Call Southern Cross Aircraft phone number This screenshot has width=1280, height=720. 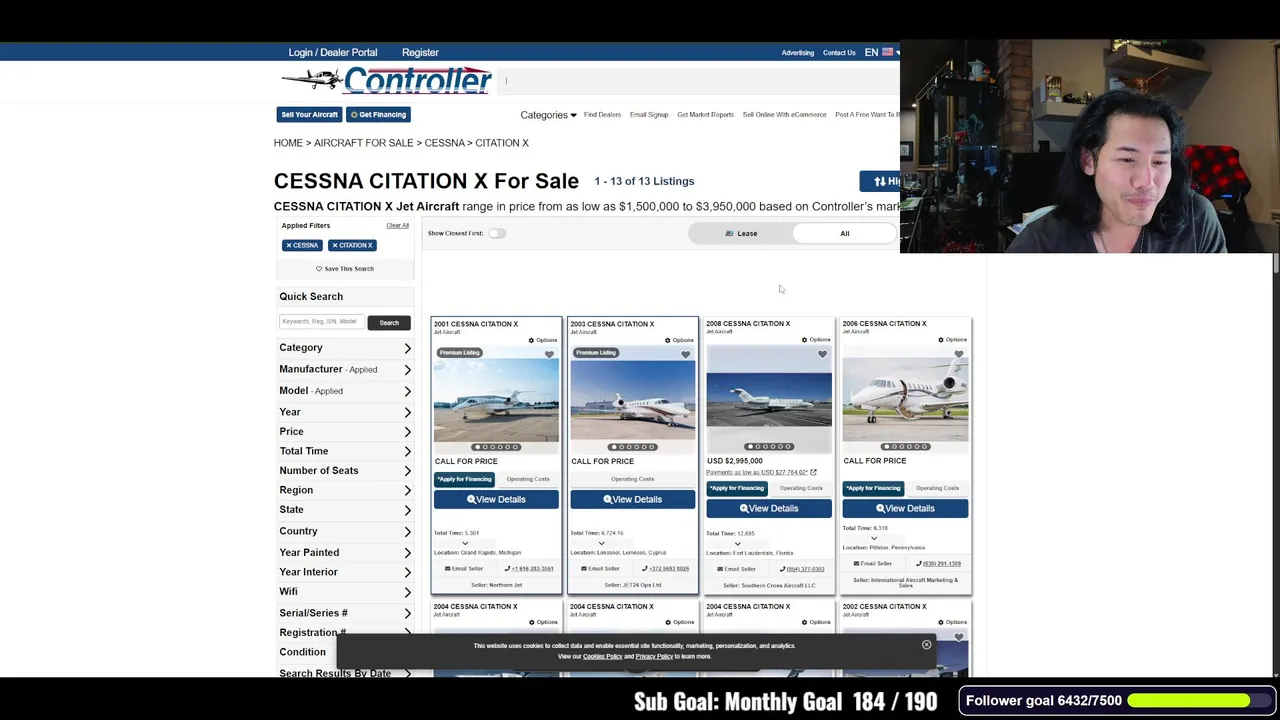[x=802, y=569]
